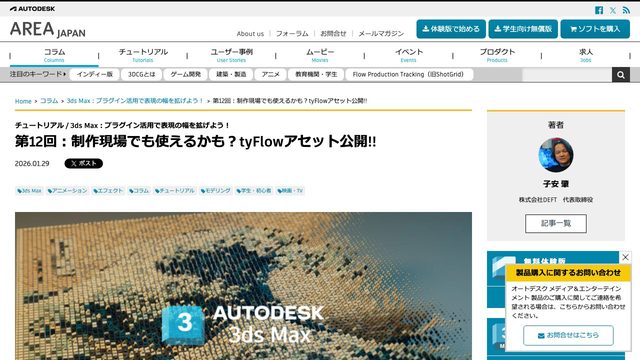640x360 pixels.
Task: Click the チュートリアル tag below date
Action: pos(175,191)
